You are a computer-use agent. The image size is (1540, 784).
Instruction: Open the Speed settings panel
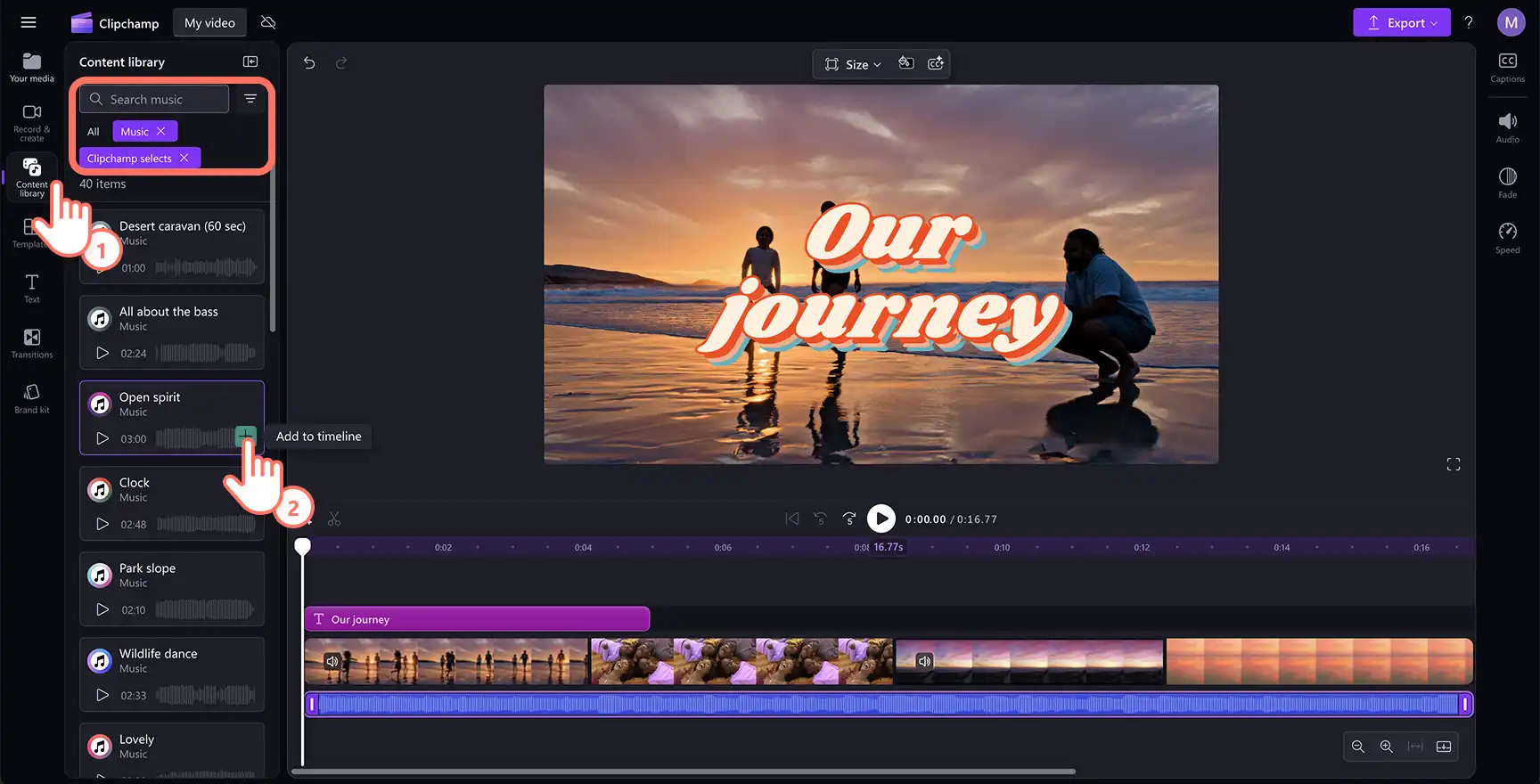[x=1507, y=238]
